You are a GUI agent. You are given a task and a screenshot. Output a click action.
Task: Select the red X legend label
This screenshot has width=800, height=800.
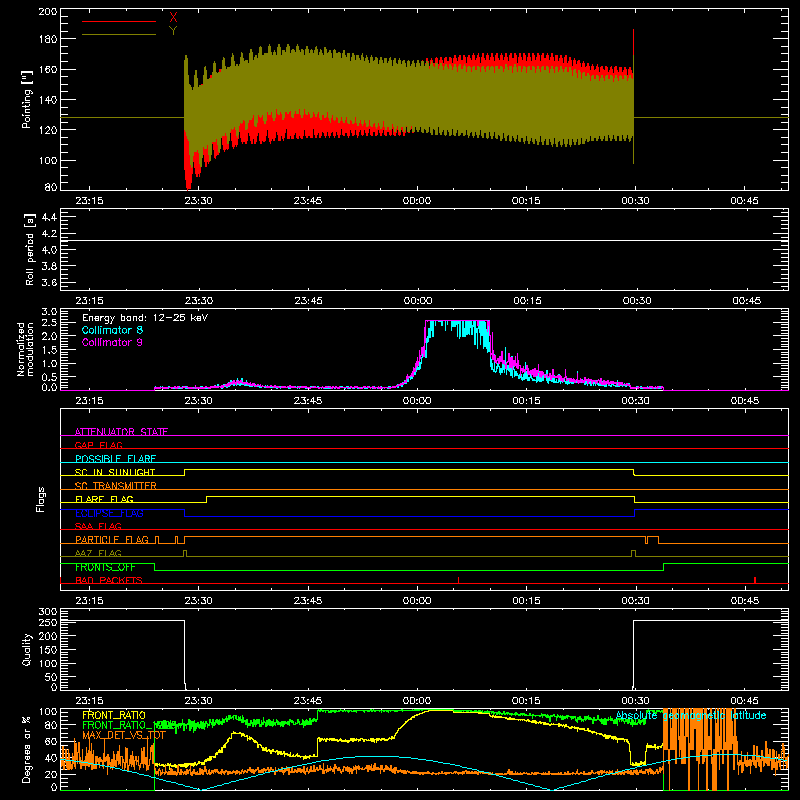(173, 18)
